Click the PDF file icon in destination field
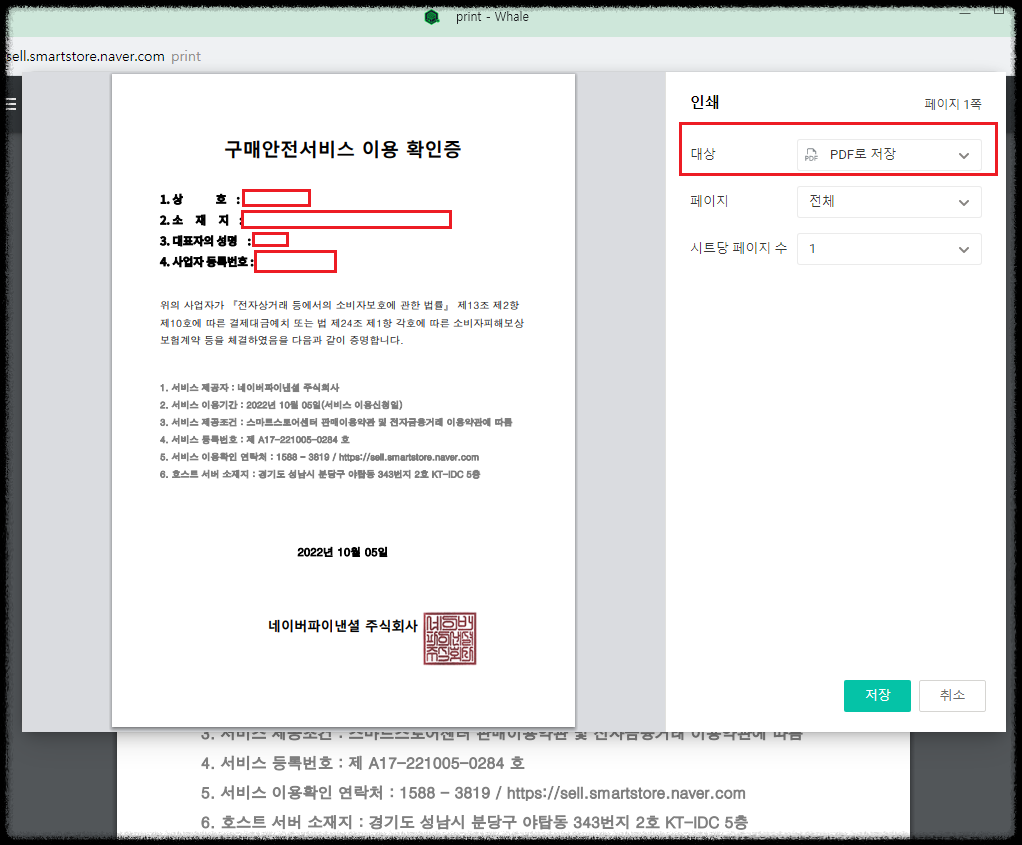 pos(811,155)
